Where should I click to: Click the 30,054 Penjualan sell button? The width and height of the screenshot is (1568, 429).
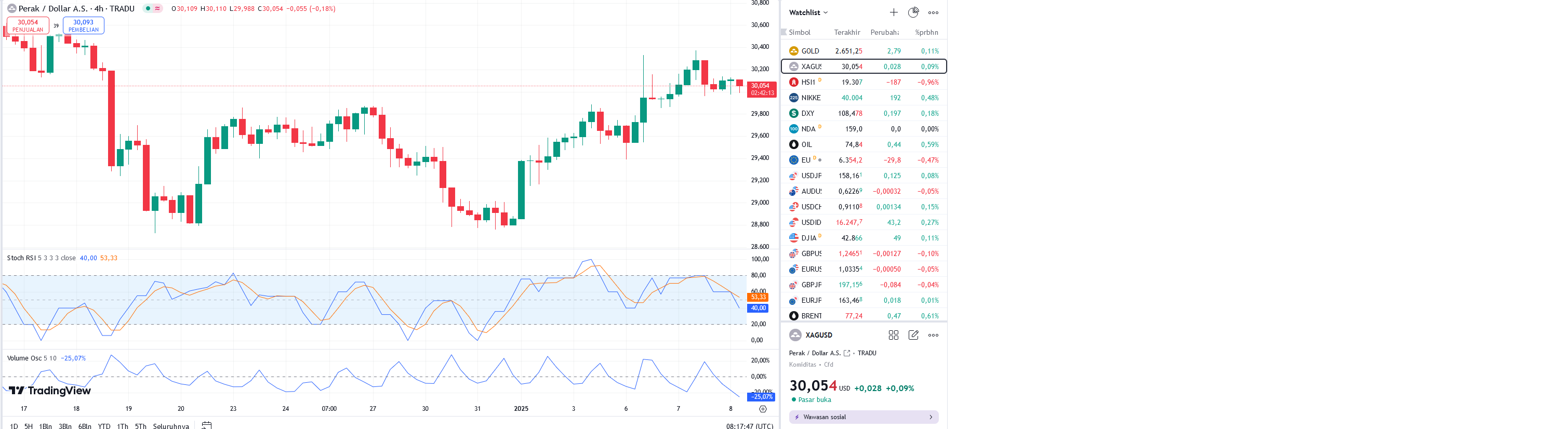pos(28,25)
